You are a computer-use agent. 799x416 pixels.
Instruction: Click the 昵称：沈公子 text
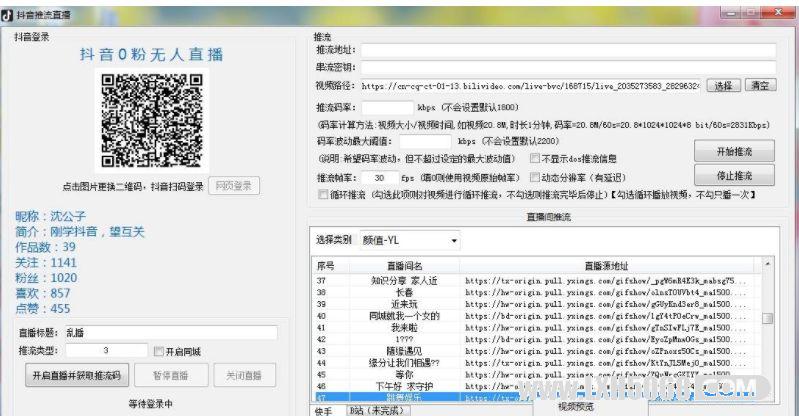[x=50, y=216]
